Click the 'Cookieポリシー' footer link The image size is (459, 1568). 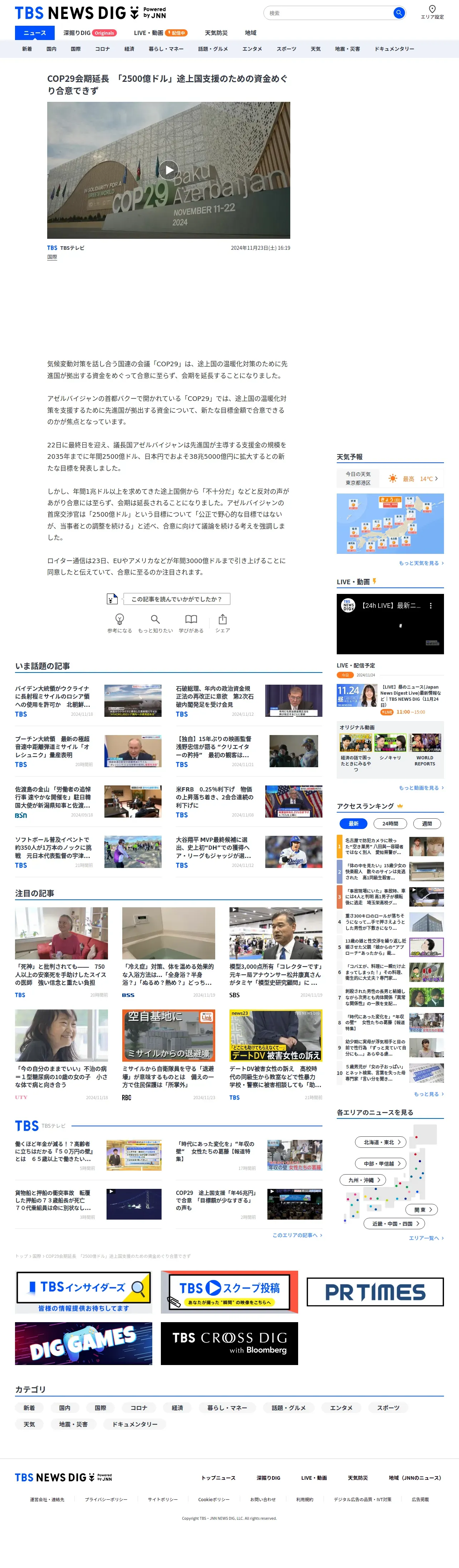click(x=214, y=1499)
